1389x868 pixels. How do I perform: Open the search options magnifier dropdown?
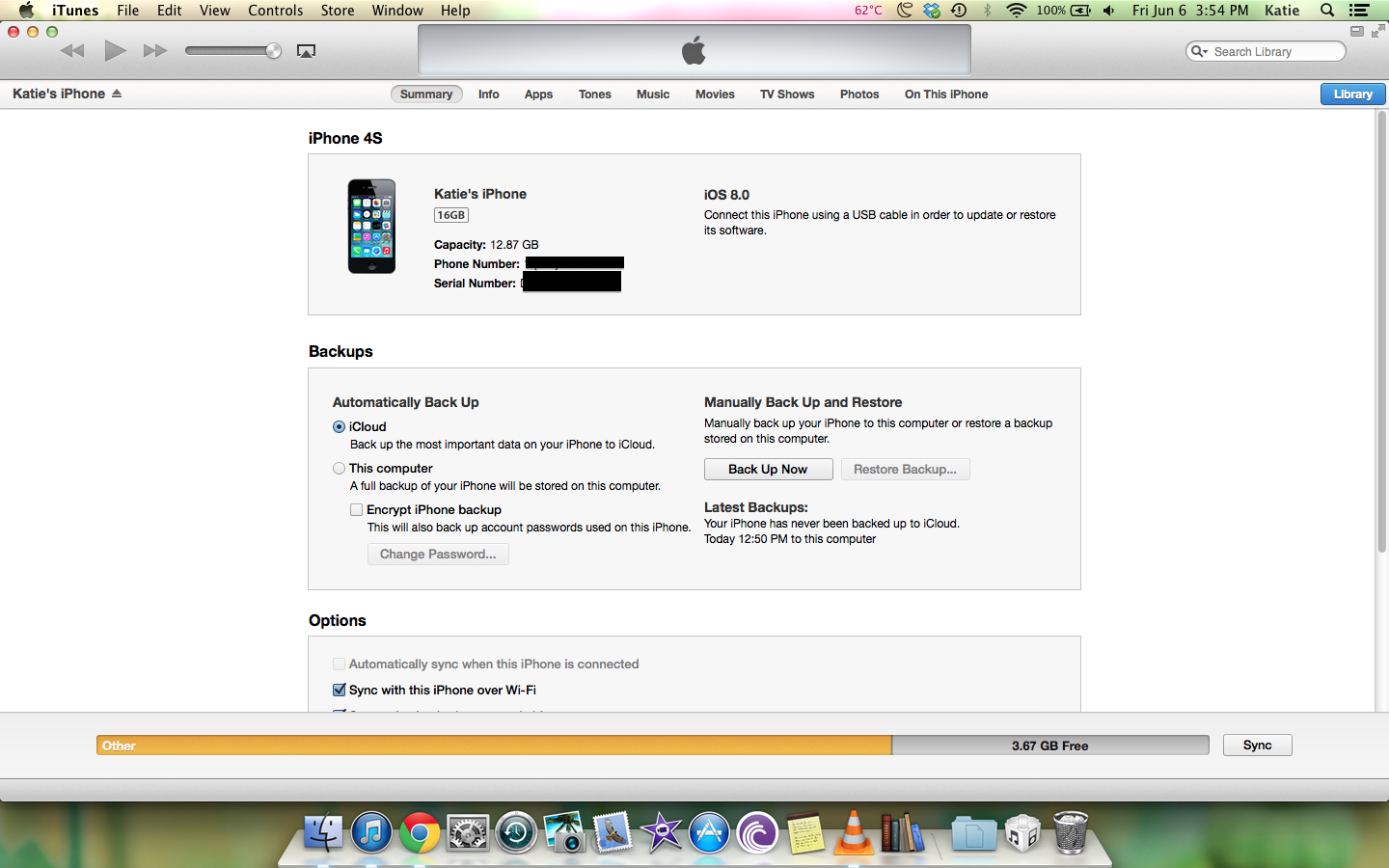(1199, 51)
